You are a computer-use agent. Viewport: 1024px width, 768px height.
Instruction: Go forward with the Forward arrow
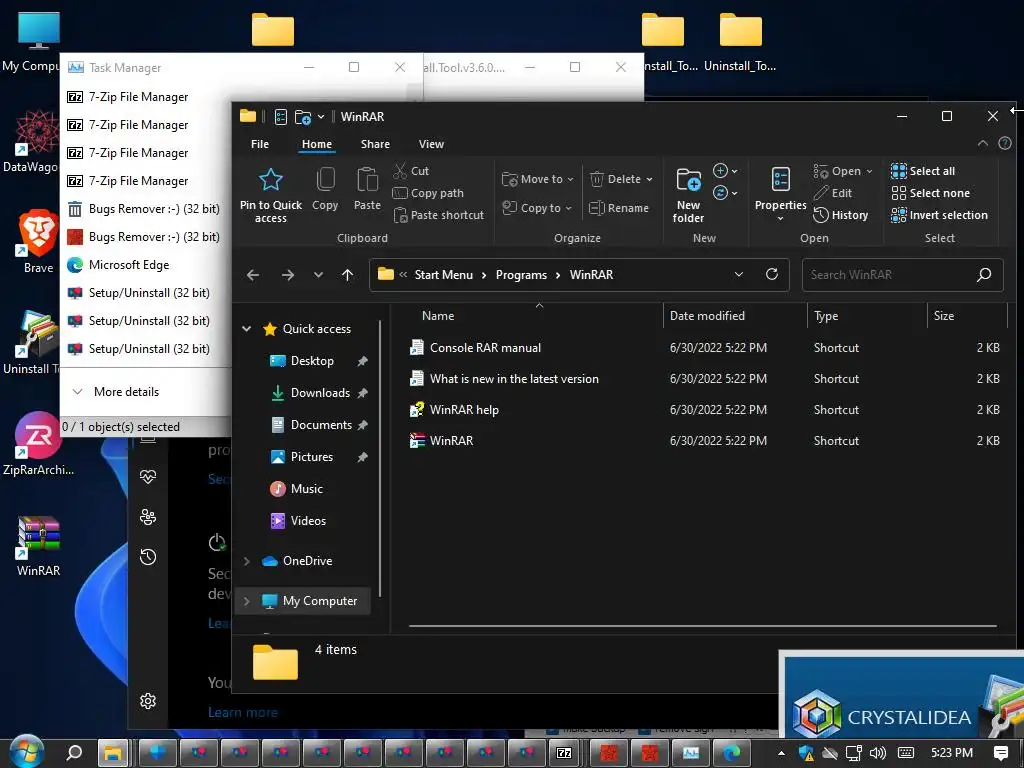click(x=287, y=275)
